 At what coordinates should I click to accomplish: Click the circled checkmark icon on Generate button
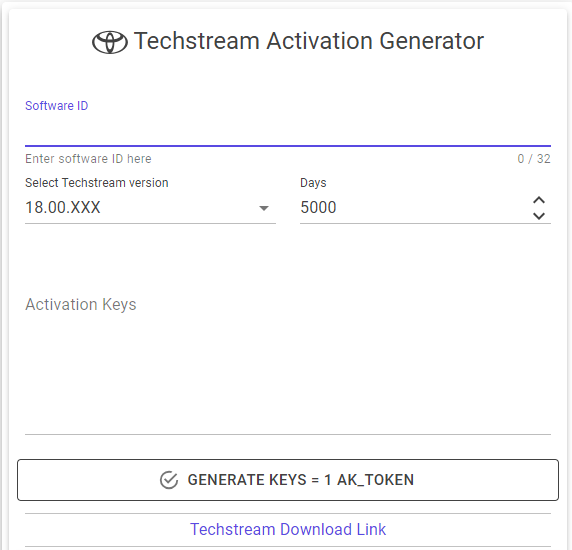pos(169,480)
